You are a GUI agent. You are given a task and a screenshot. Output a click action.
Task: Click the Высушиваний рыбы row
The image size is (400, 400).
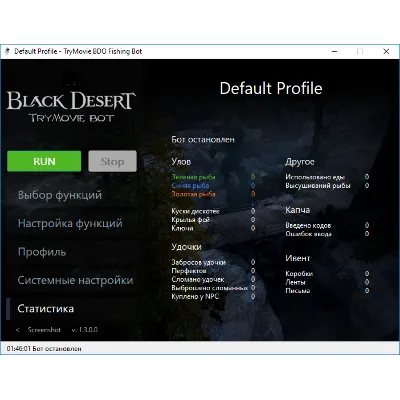pos(327,186)
